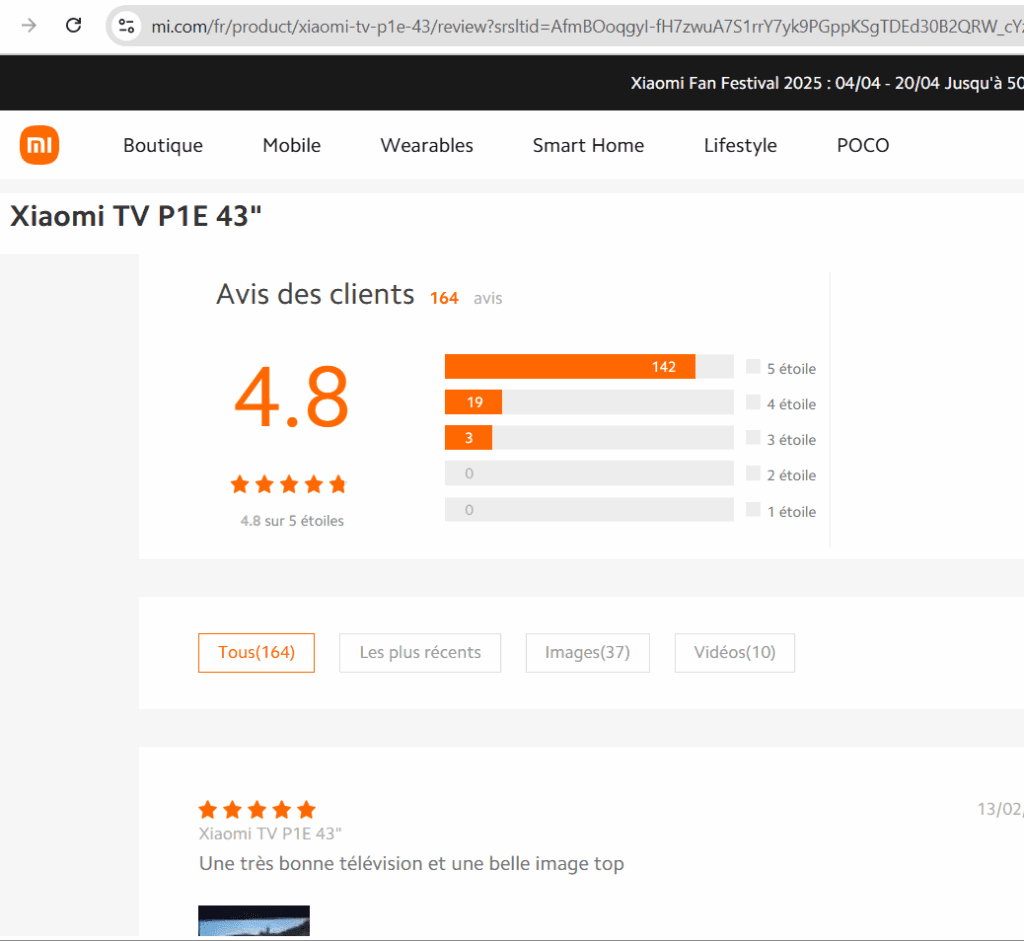1024x941 pixels.
Task: Click the review date 13/02
Action: [1000, 809]
